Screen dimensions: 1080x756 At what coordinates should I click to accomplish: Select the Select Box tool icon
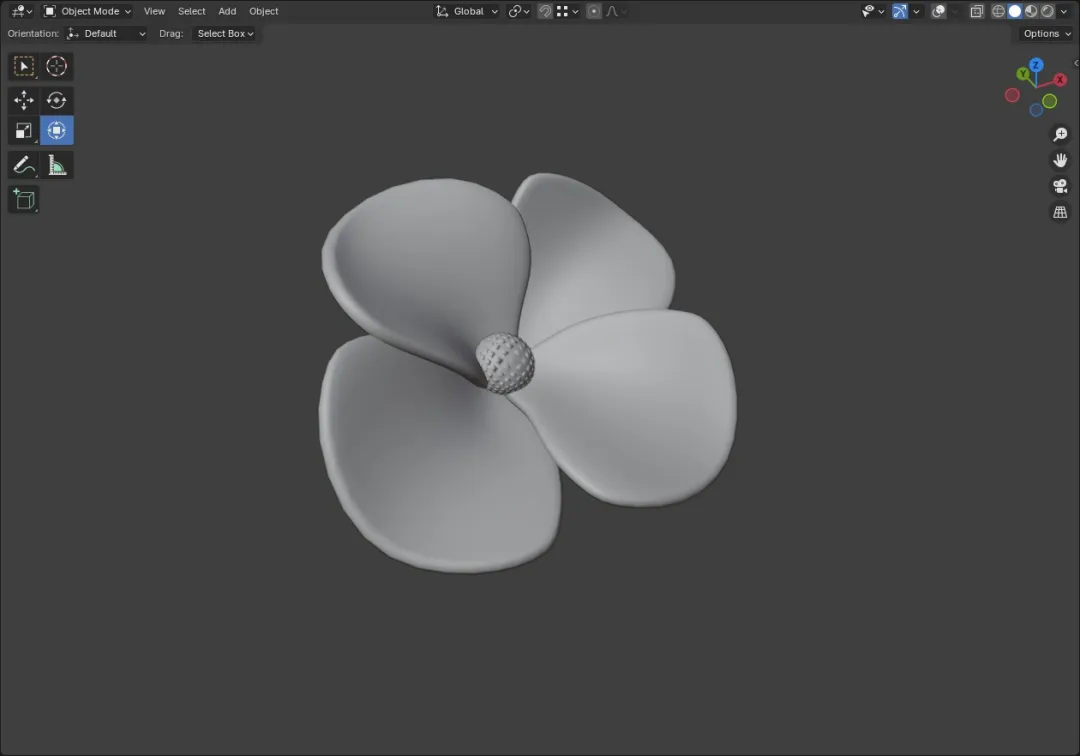tap(23, 66)
